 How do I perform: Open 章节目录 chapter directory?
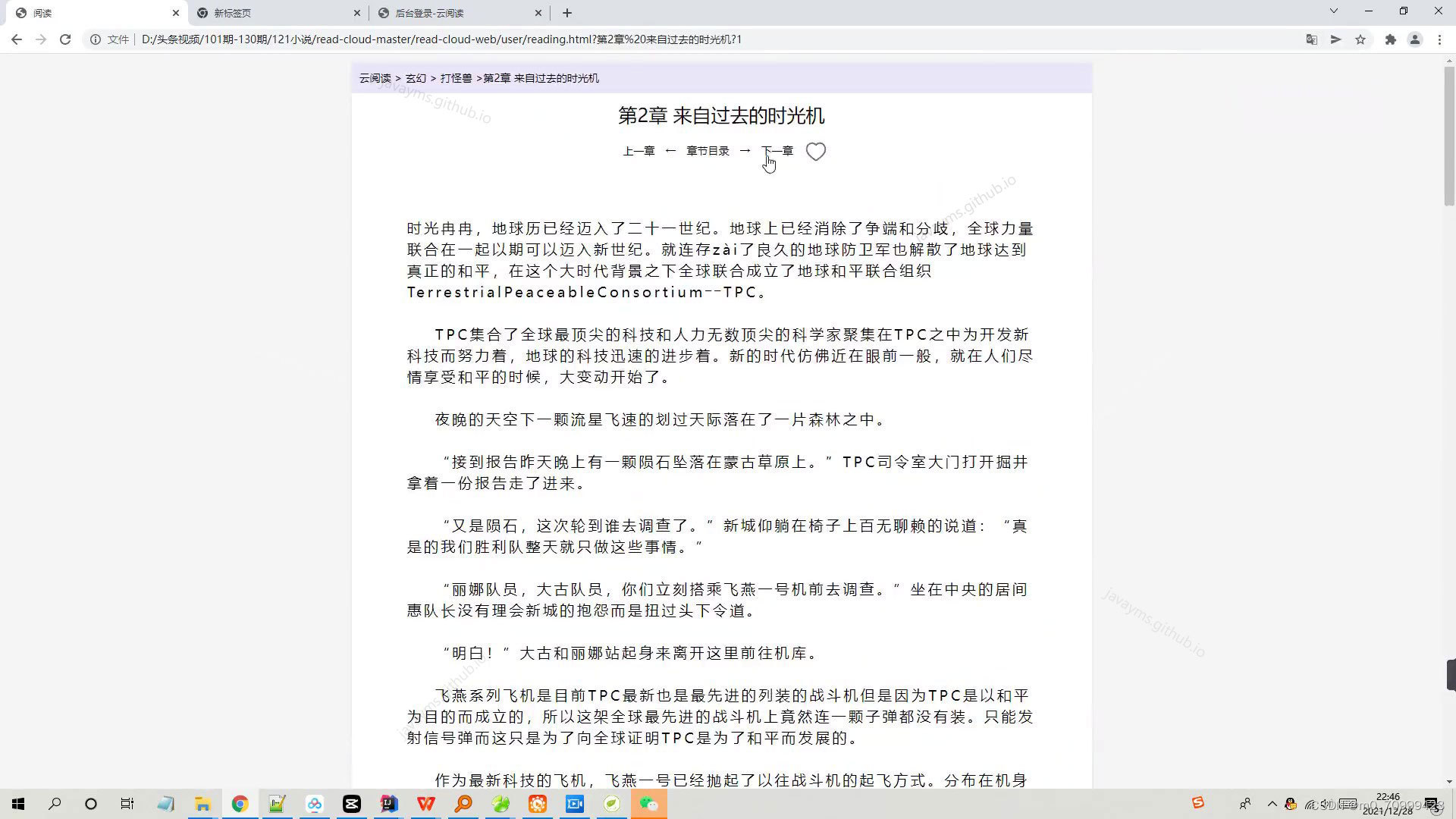tap(708, 150)
